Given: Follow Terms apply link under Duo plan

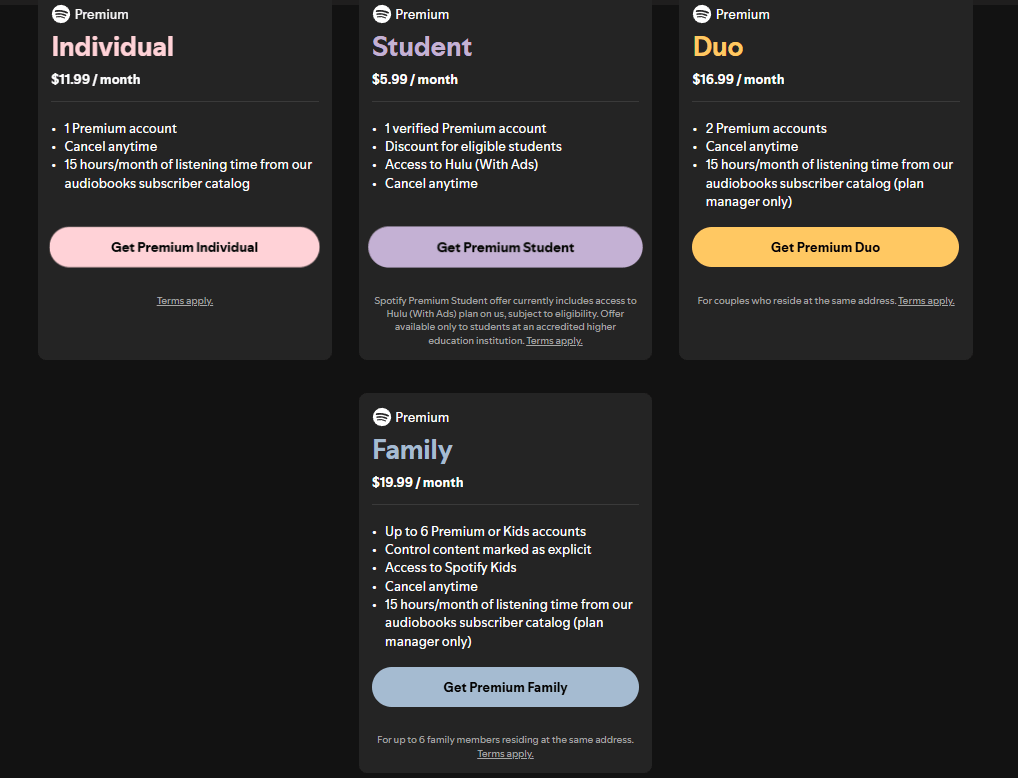Looking at the screenshot, I should 926,301.
